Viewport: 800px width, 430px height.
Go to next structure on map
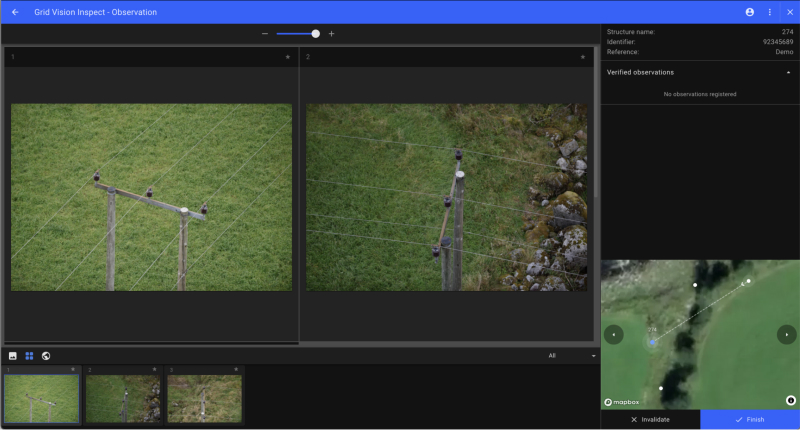point(786,335)
